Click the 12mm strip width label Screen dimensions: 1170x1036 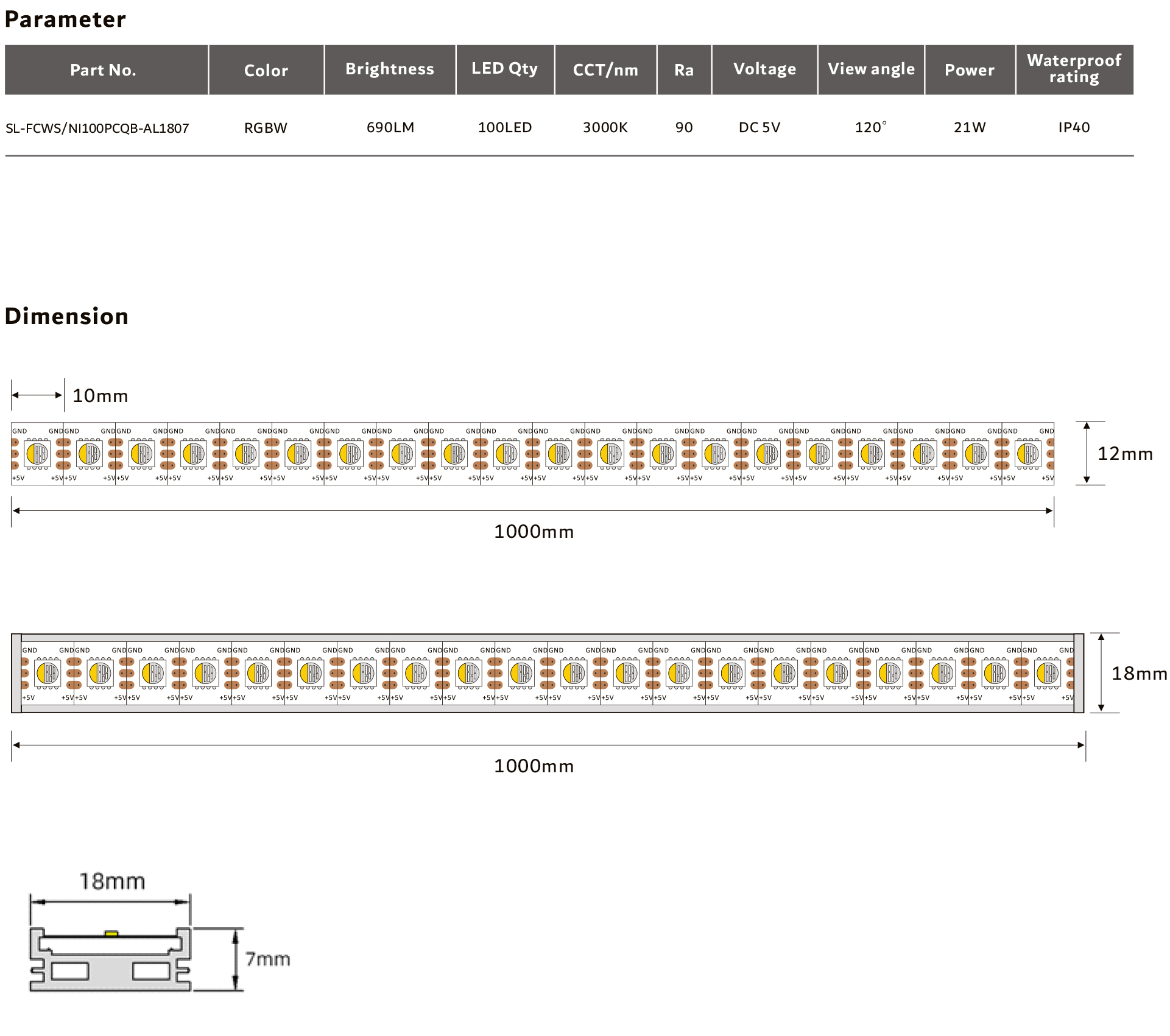[1125, 454]
